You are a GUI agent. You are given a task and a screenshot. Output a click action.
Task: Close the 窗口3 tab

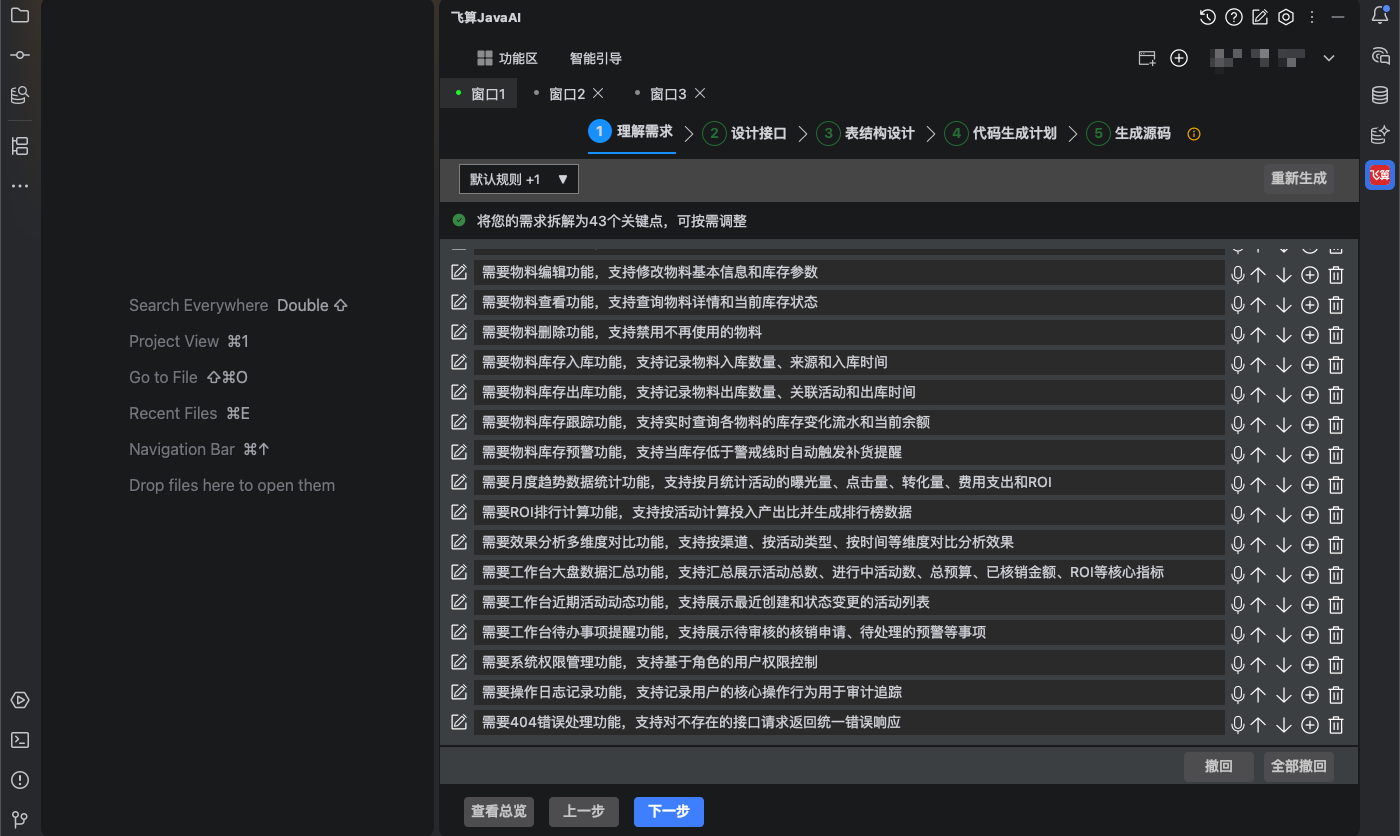(x=700, y=93)
